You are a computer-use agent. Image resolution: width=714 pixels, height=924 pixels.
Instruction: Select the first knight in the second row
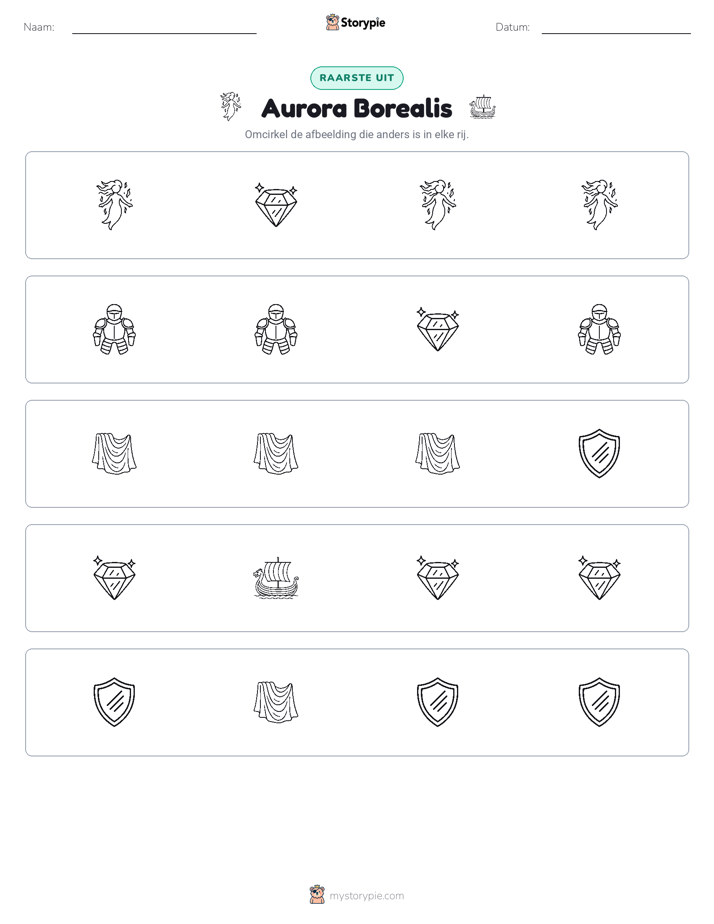pos(114,329)
